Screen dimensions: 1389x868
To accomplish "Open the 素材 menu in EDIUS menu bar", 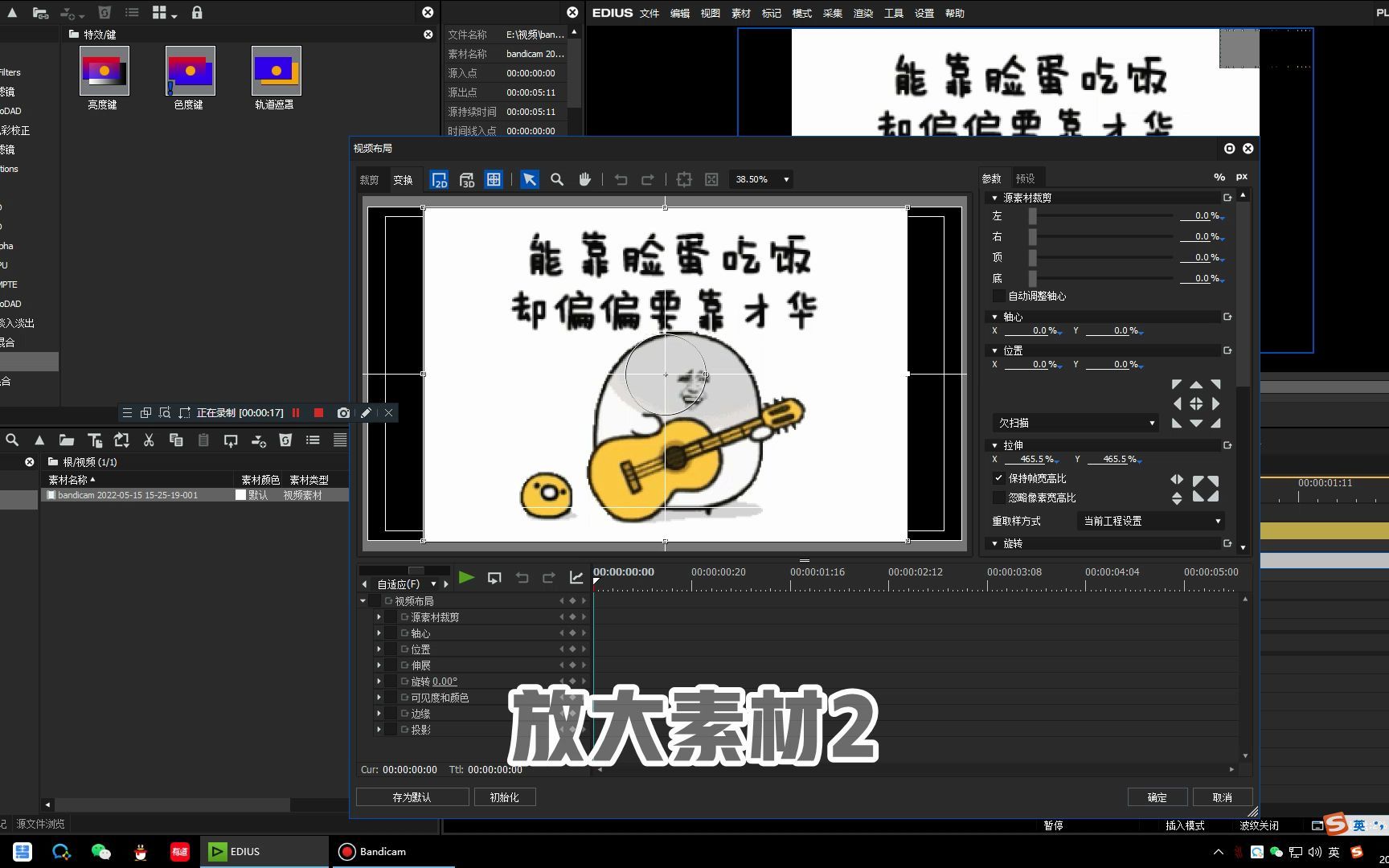I will coord(740,13).
